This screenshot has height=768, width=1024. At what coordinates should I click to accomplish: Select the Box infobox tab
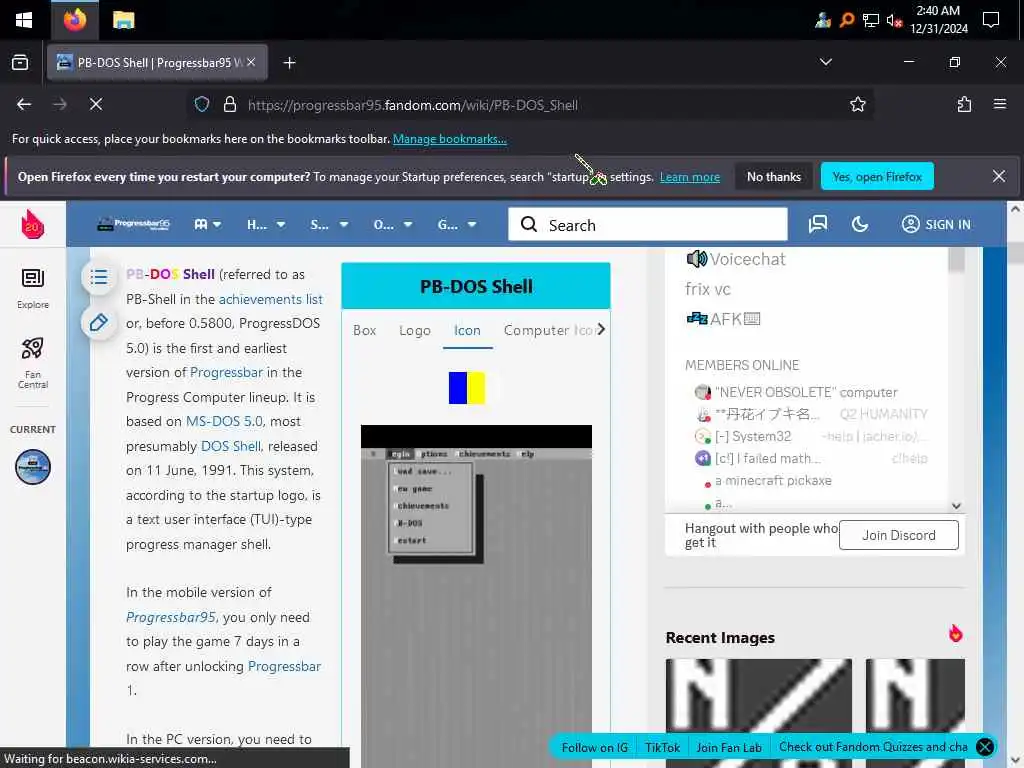(x=364, y=330)
